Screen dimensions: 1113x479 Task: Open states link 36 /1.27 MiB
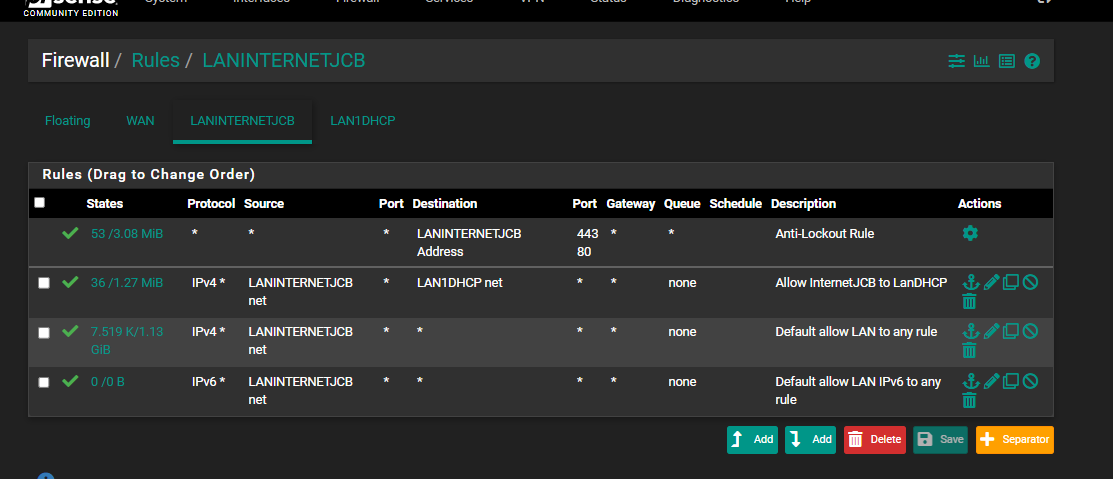tap(127, 283)
